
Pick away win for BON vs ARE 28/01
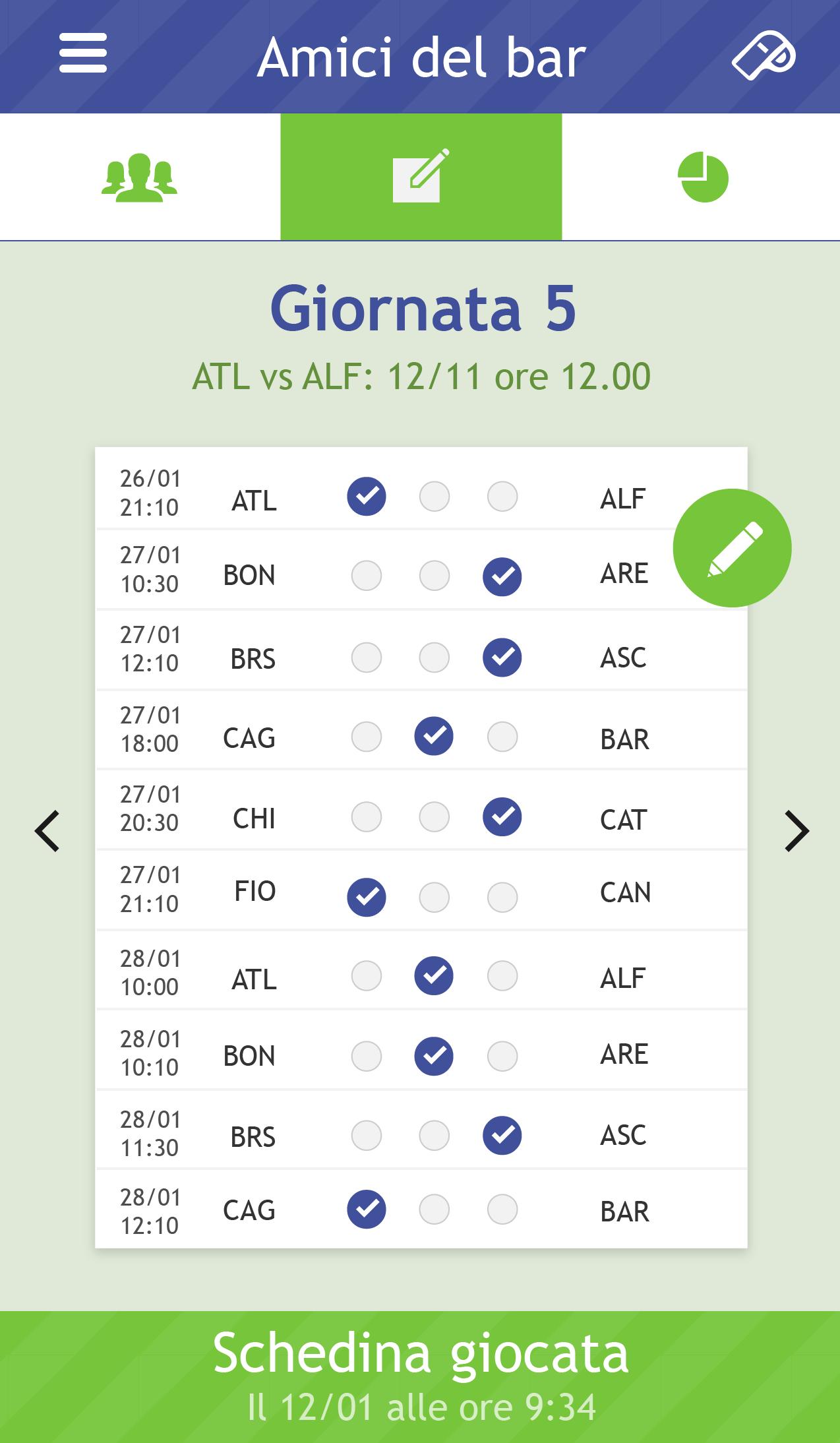pyautogui.click(x=502, y=1057)
